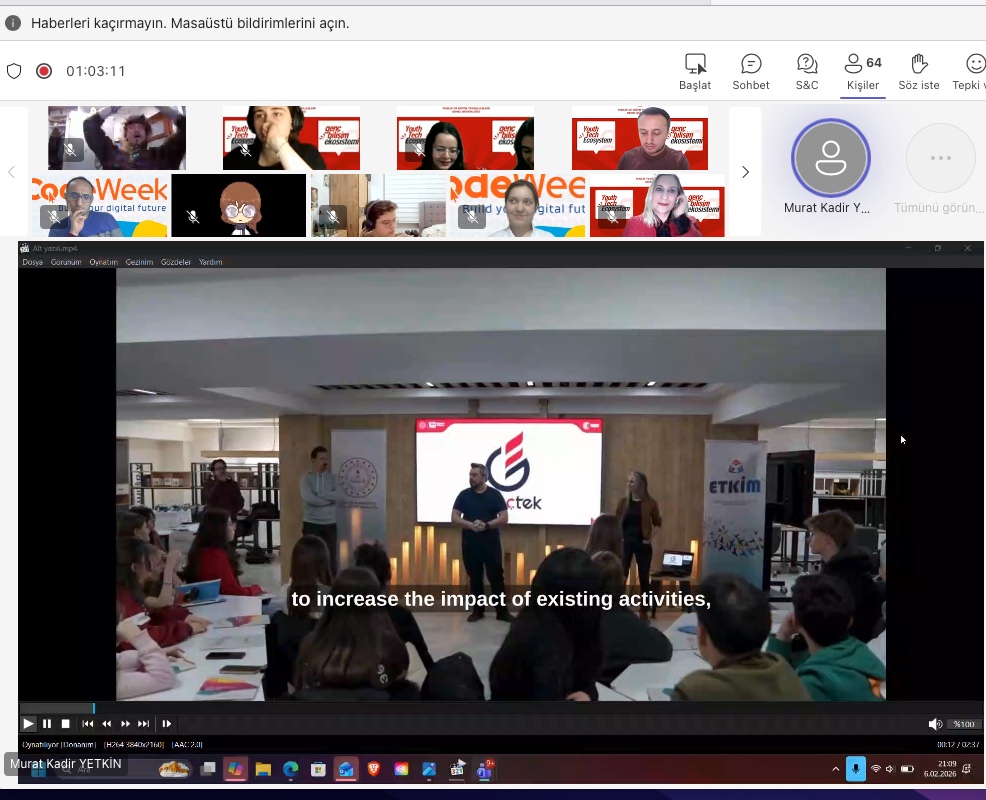Pause the video in media player
Viewport: 986px width, 800px height.
click(47, 724)
